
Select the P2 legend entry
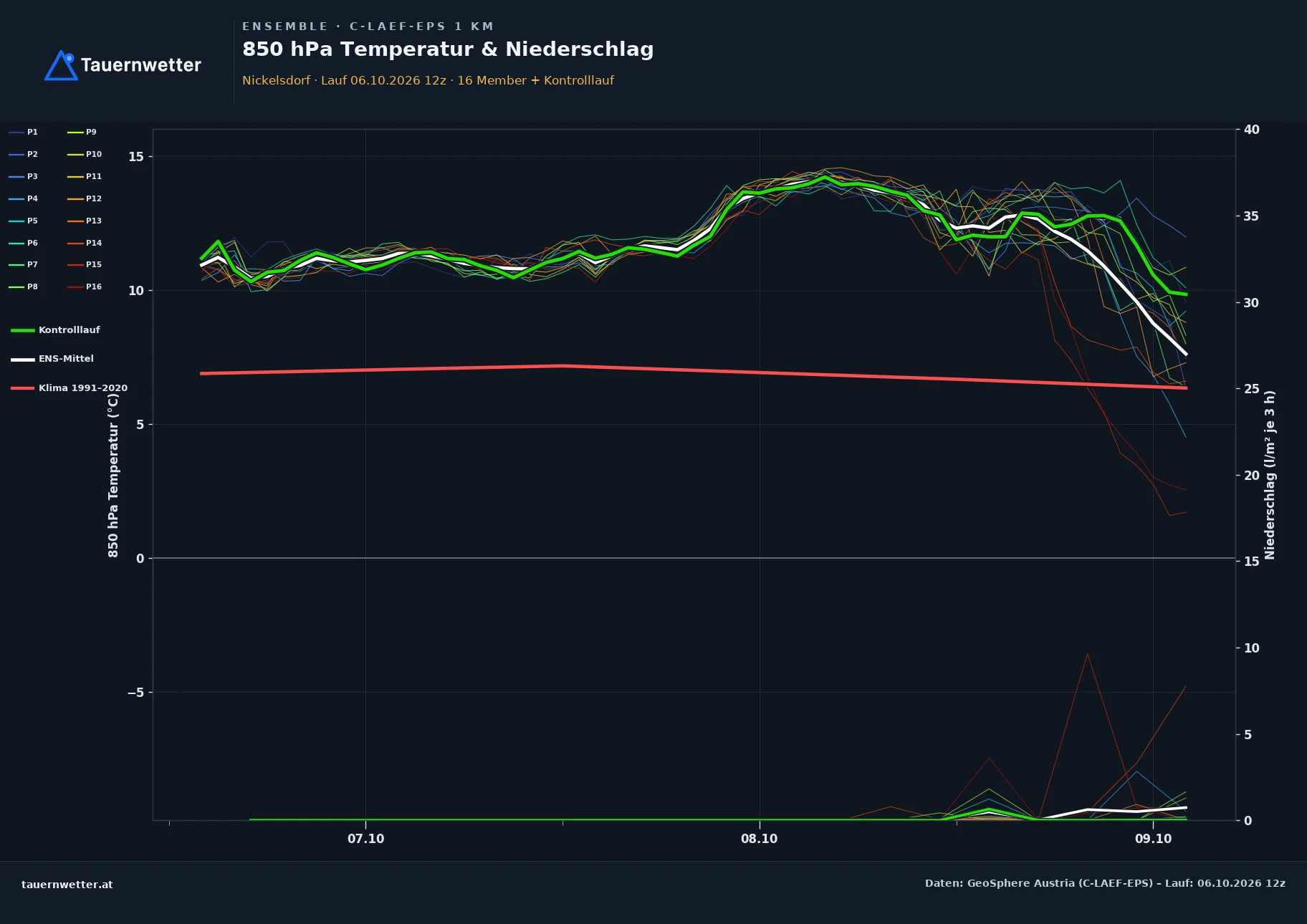[24, 155]
